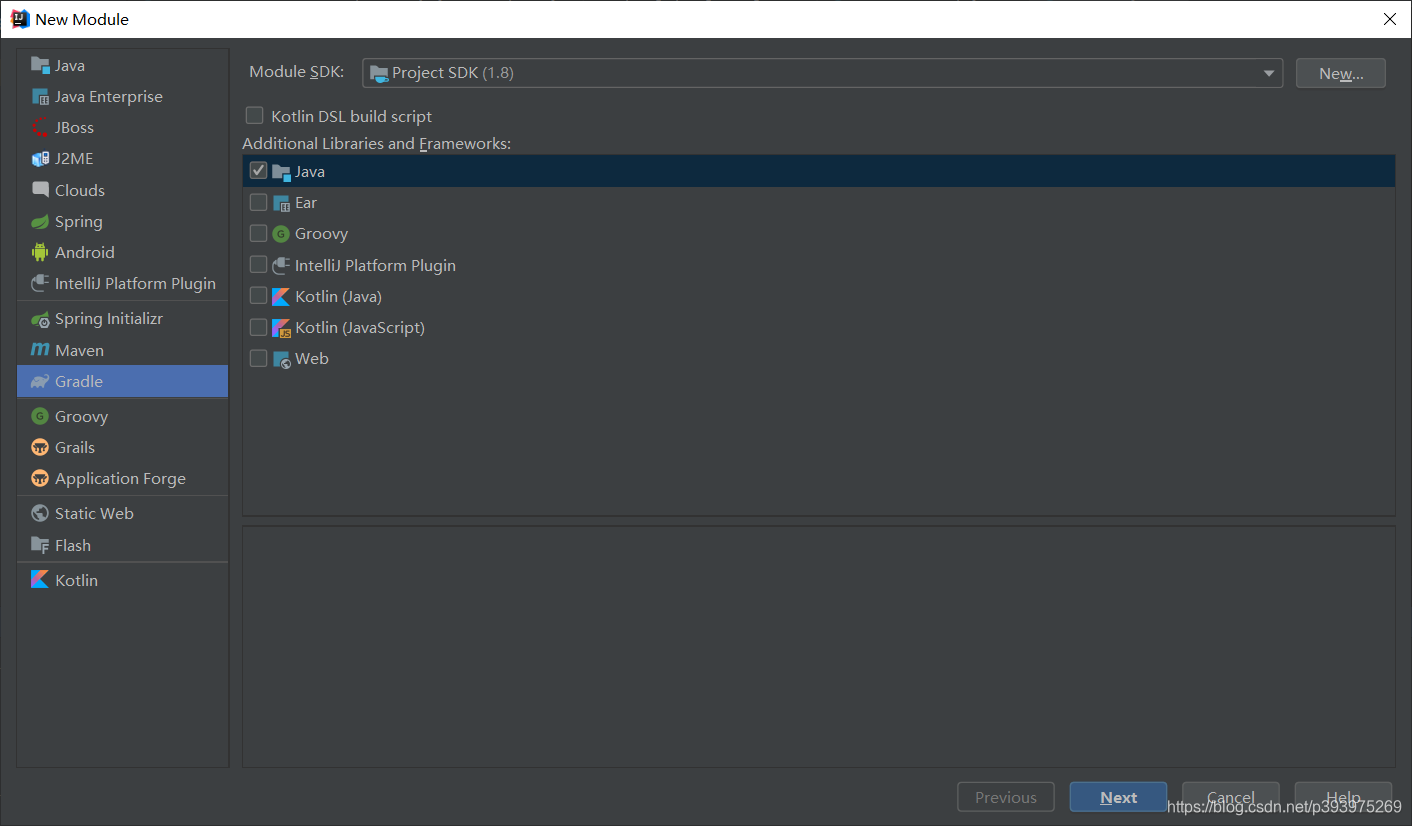
Task: Click the Clouds label in sidebar
Action: [x=80, y=190]
